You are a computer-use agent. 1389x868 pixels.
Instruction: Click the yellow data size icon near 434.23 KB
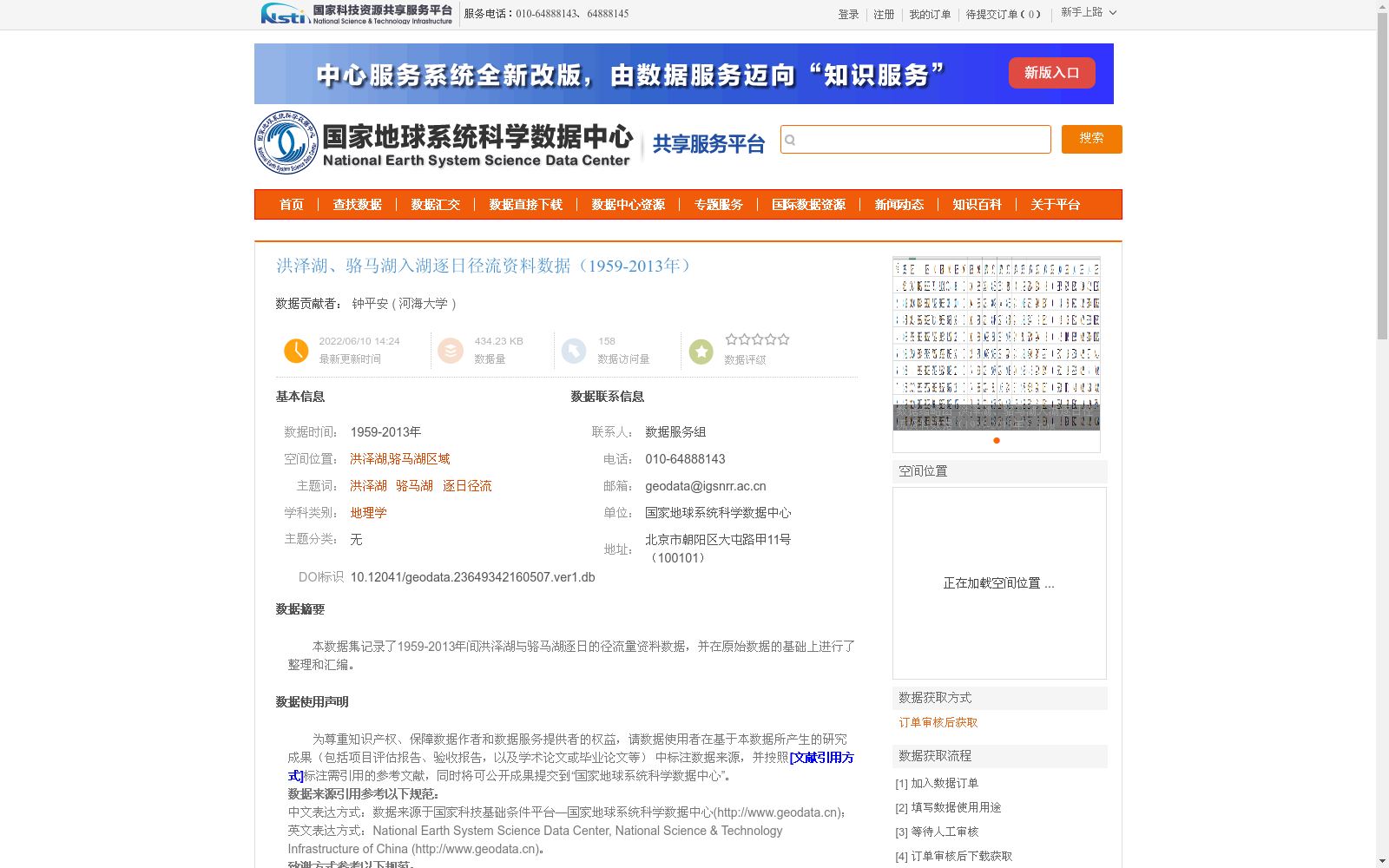pyautogui.click(x=451, y=351)
